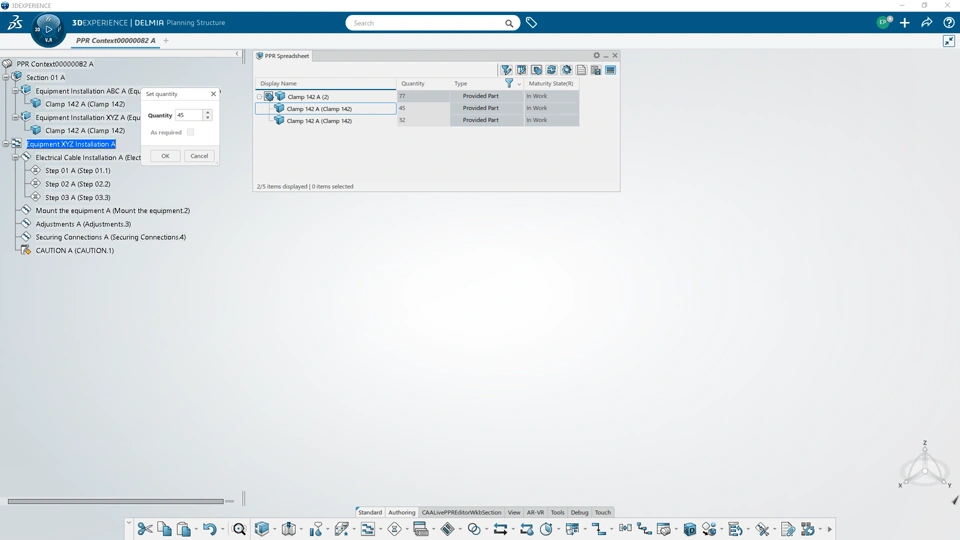Switch to the Standard toolbar tab
The height and width of the screenshot is (540, 960).
(x=370, y=512)
